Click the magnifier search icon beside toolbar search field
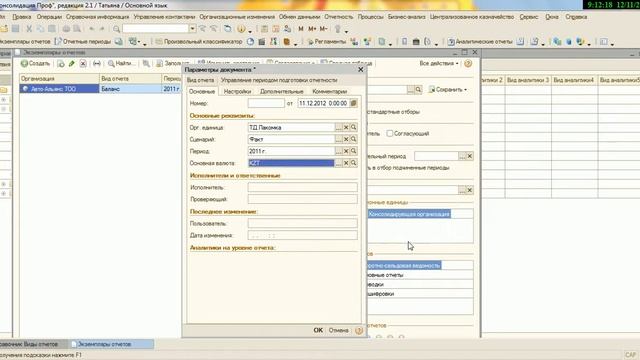640x360 pixels. click(116, 29)
